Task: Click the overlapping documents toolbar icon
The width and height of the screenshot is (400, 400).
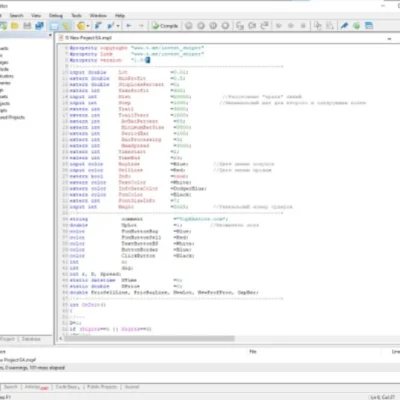Action: tap(318, 26)
